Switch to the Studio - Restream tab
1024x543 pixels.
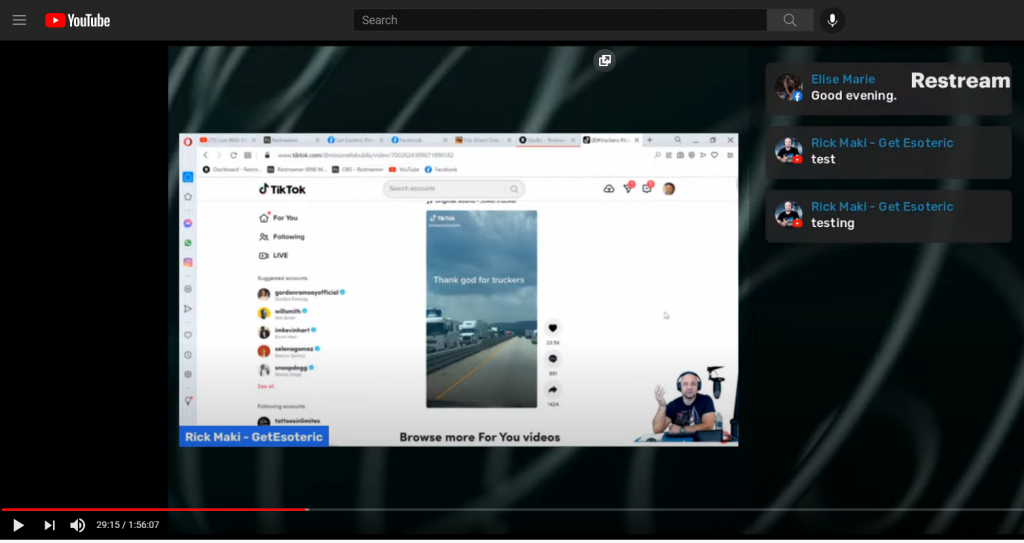(547, 140)
